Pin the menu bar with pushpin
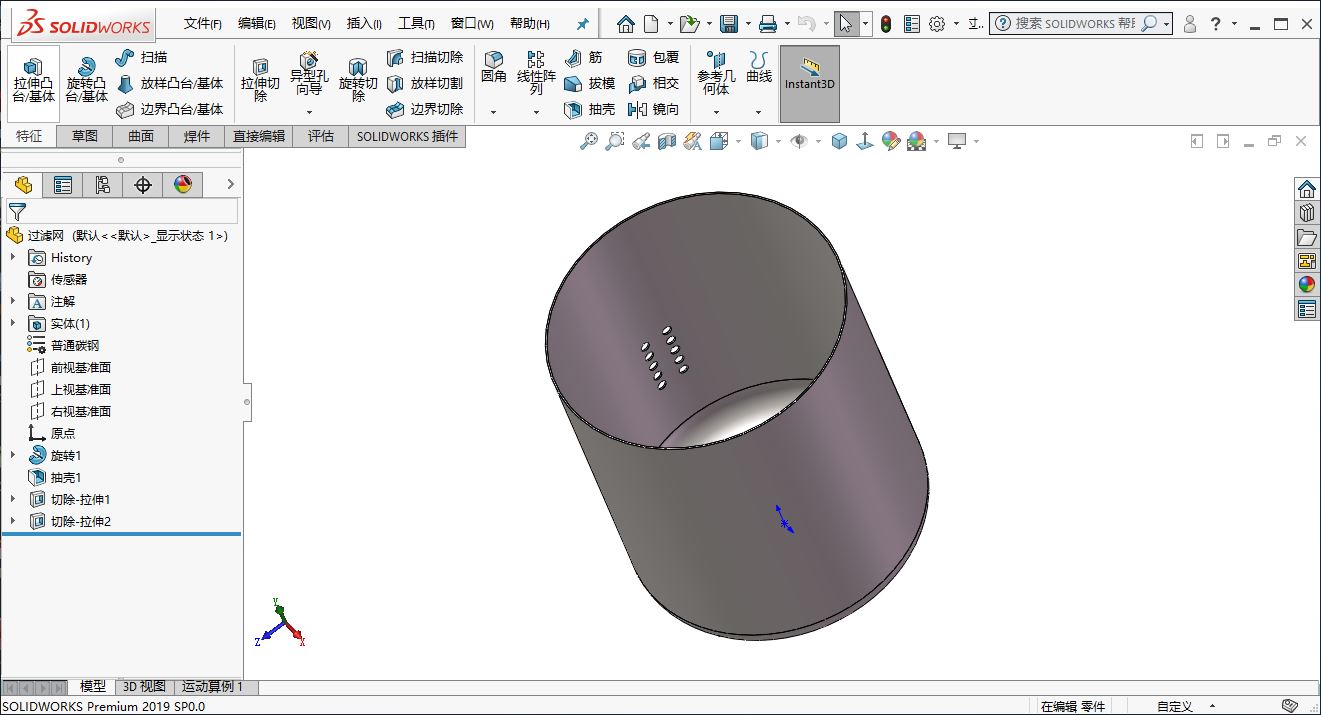The height and width of the screenshot is (715, 1321). pos(582,24)
